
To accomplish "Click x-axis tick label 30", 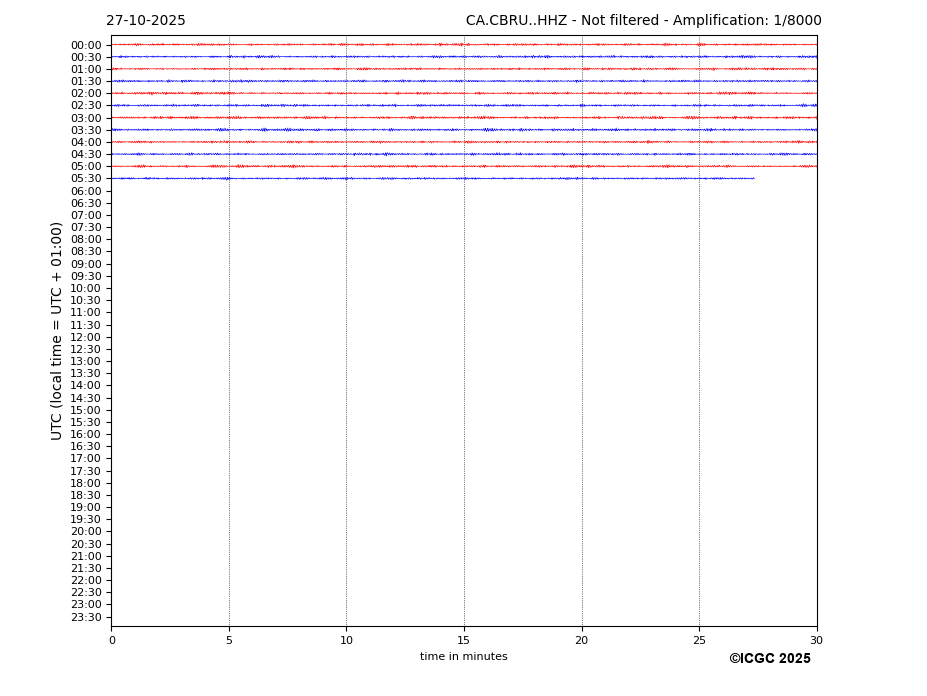I will click(816, 641).
